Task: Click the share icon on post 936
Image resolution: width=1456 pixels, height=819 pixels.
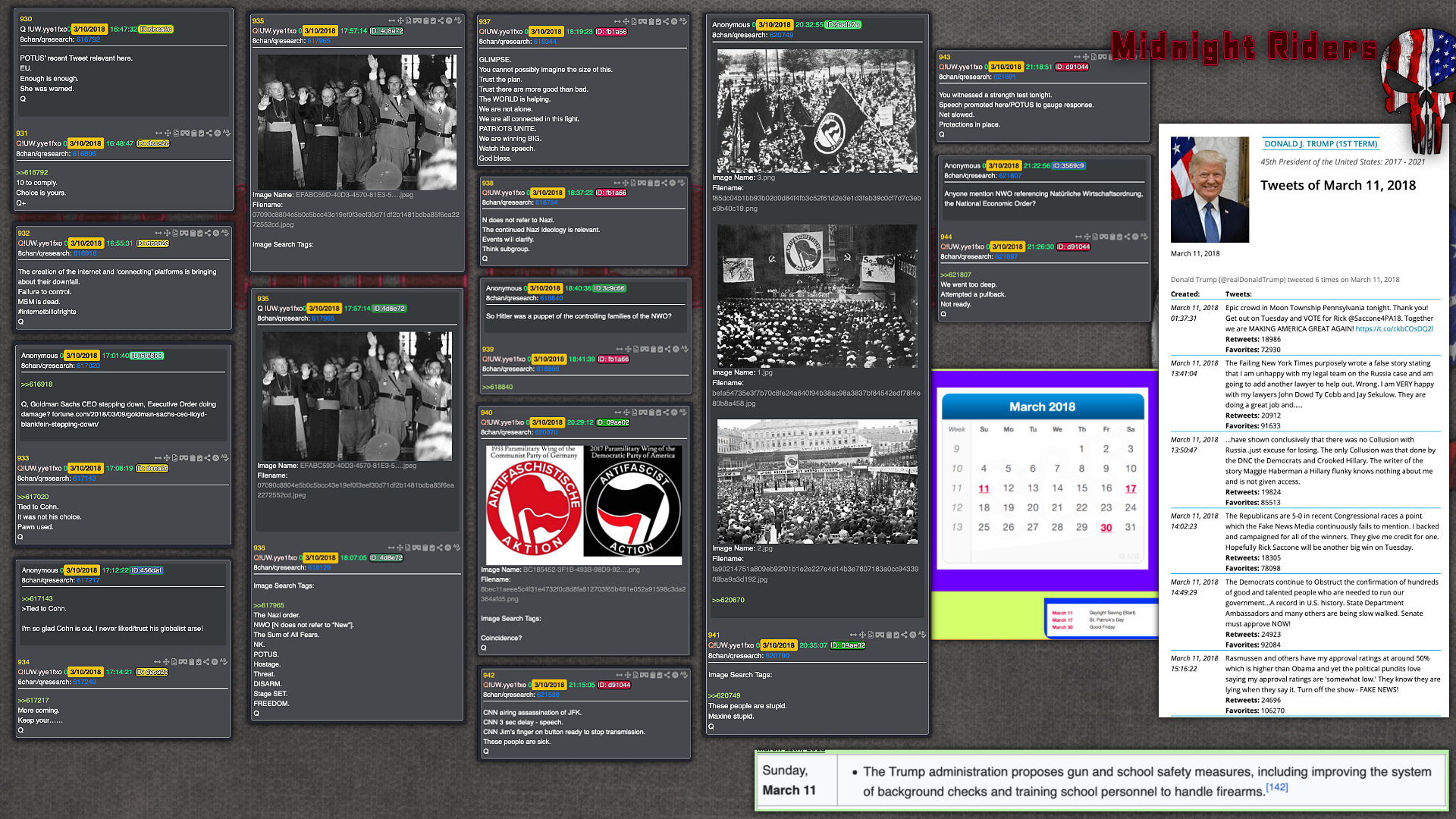Action: tap(440, 547)
